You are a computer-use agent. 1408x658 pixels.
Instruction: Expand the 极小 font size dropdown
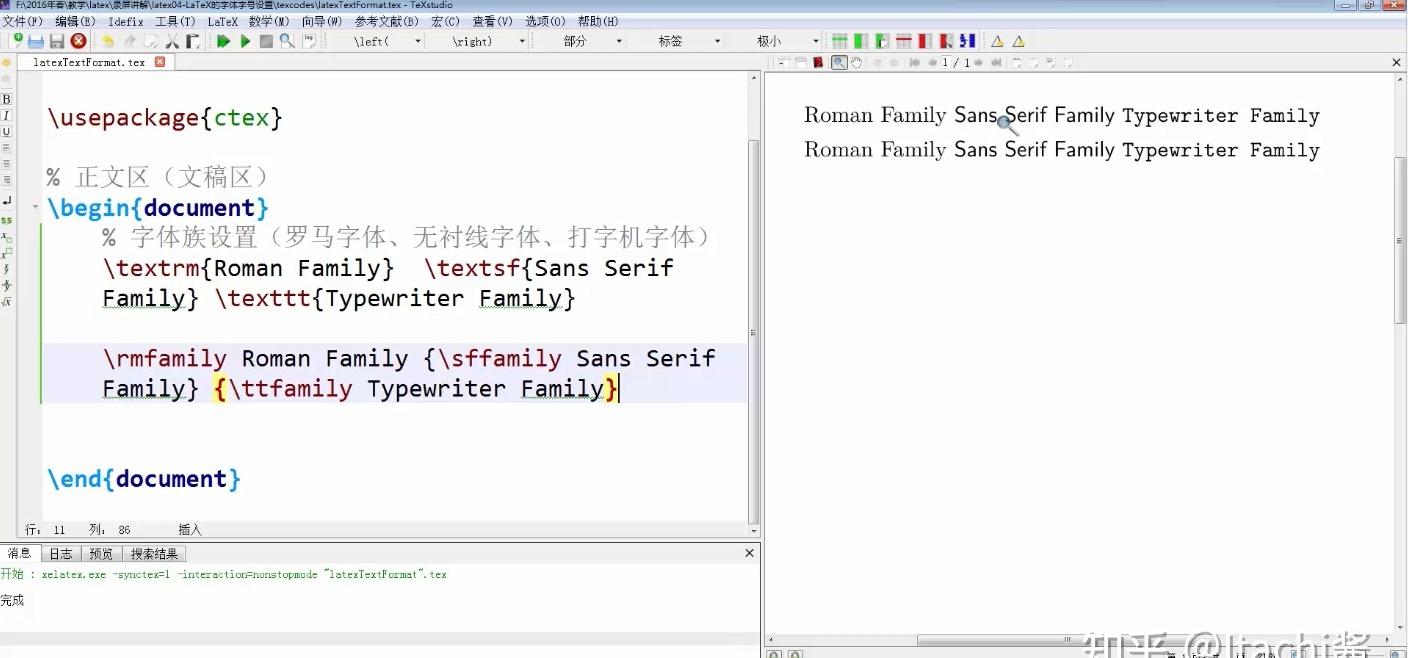(815, 41)
